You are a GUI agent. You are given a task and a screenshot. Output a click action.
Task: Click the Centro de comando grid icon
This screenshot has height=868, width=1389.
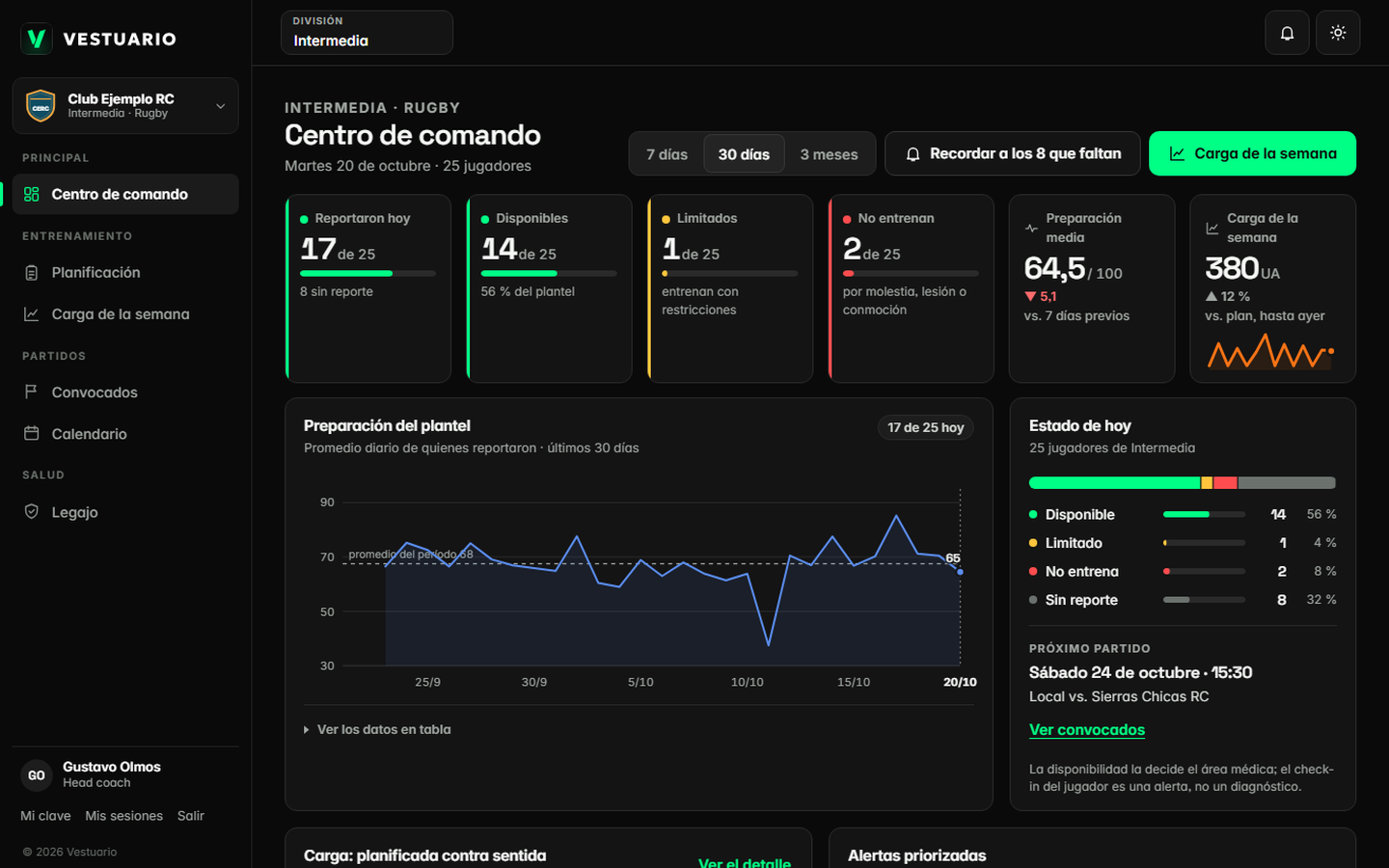(x=32, y=194)
